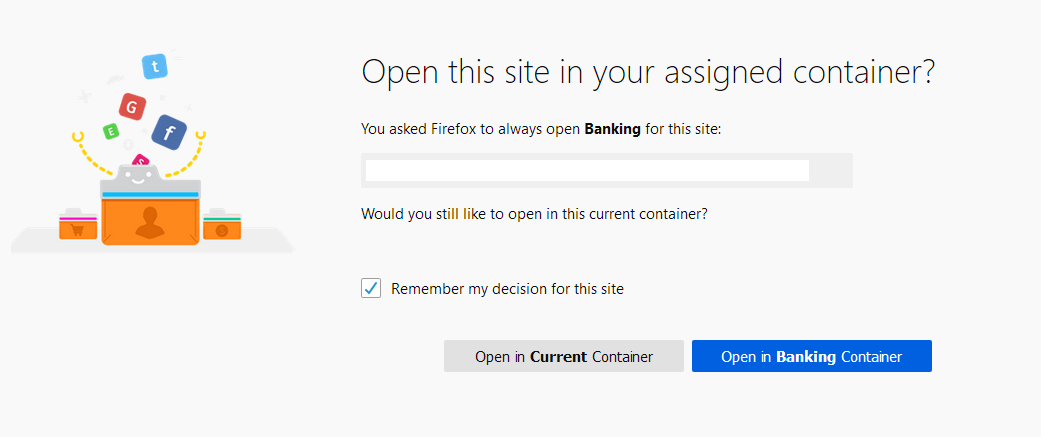Click the bold 'Banking' container name text

(613, 129)
